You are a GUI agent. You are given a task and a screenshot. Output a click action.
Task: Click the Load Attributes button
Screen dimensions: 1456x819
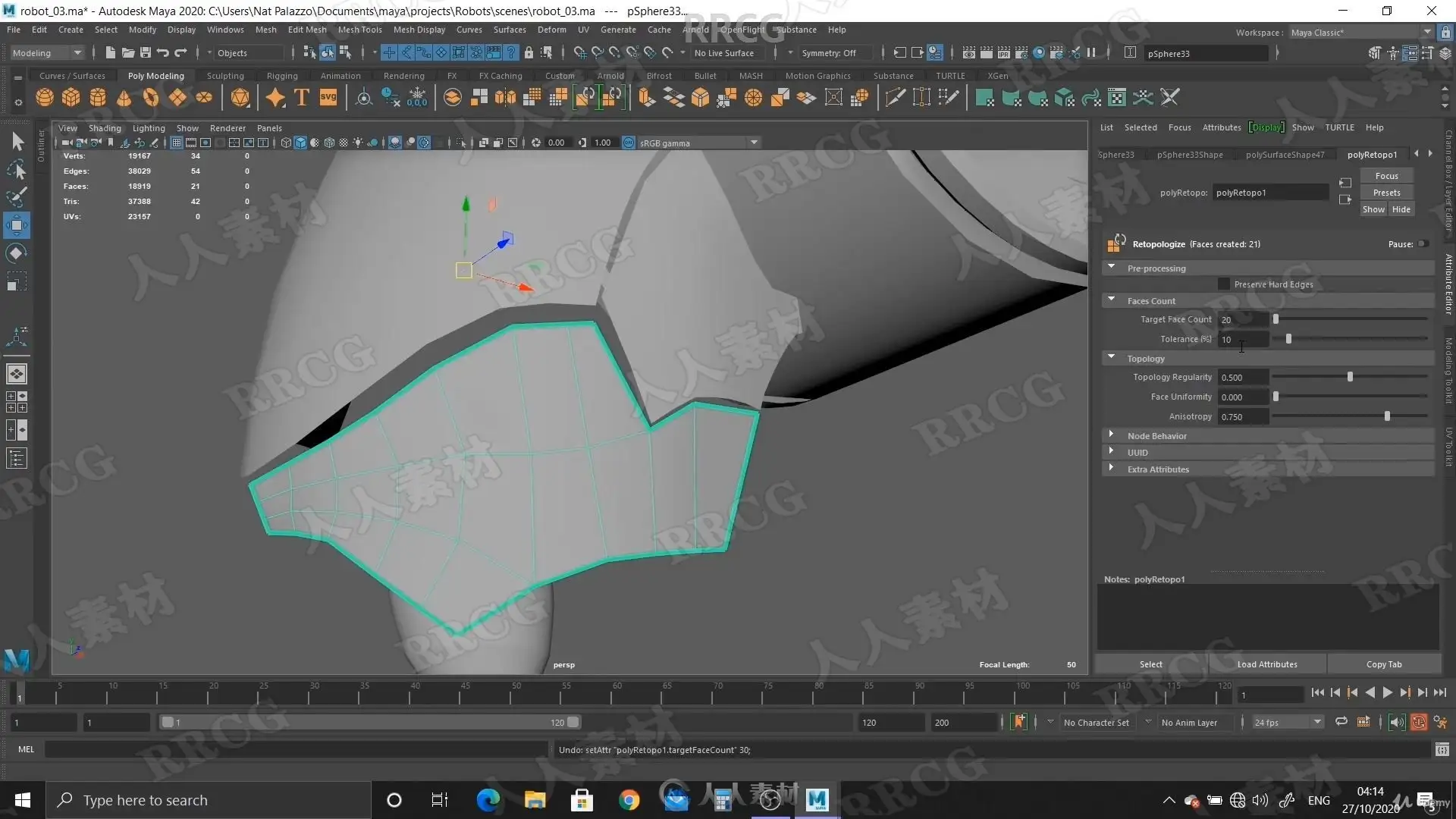1266,664
